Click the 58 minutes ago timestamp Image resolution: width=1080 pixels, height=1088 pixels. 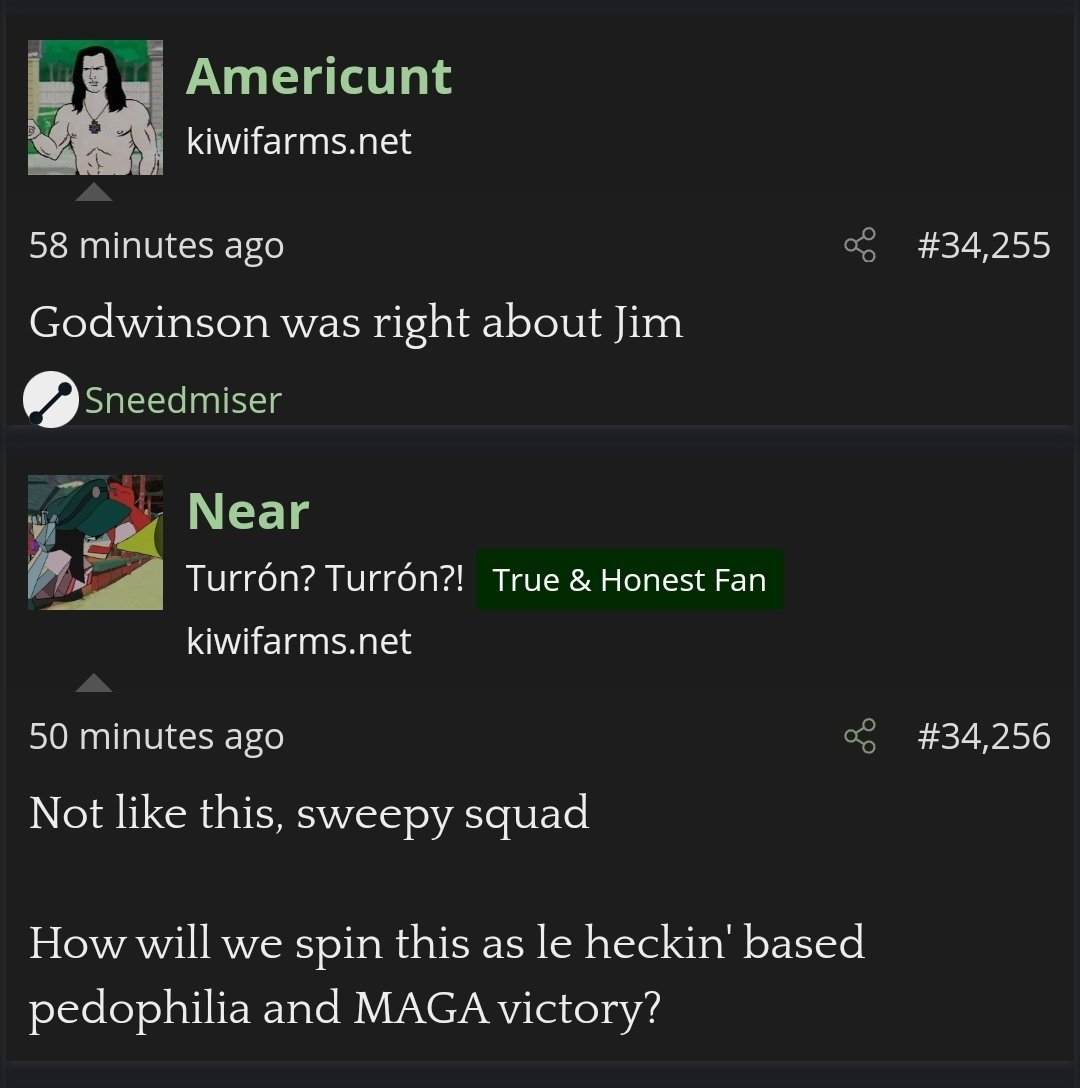pyautogui.click(x=157, y=246)
